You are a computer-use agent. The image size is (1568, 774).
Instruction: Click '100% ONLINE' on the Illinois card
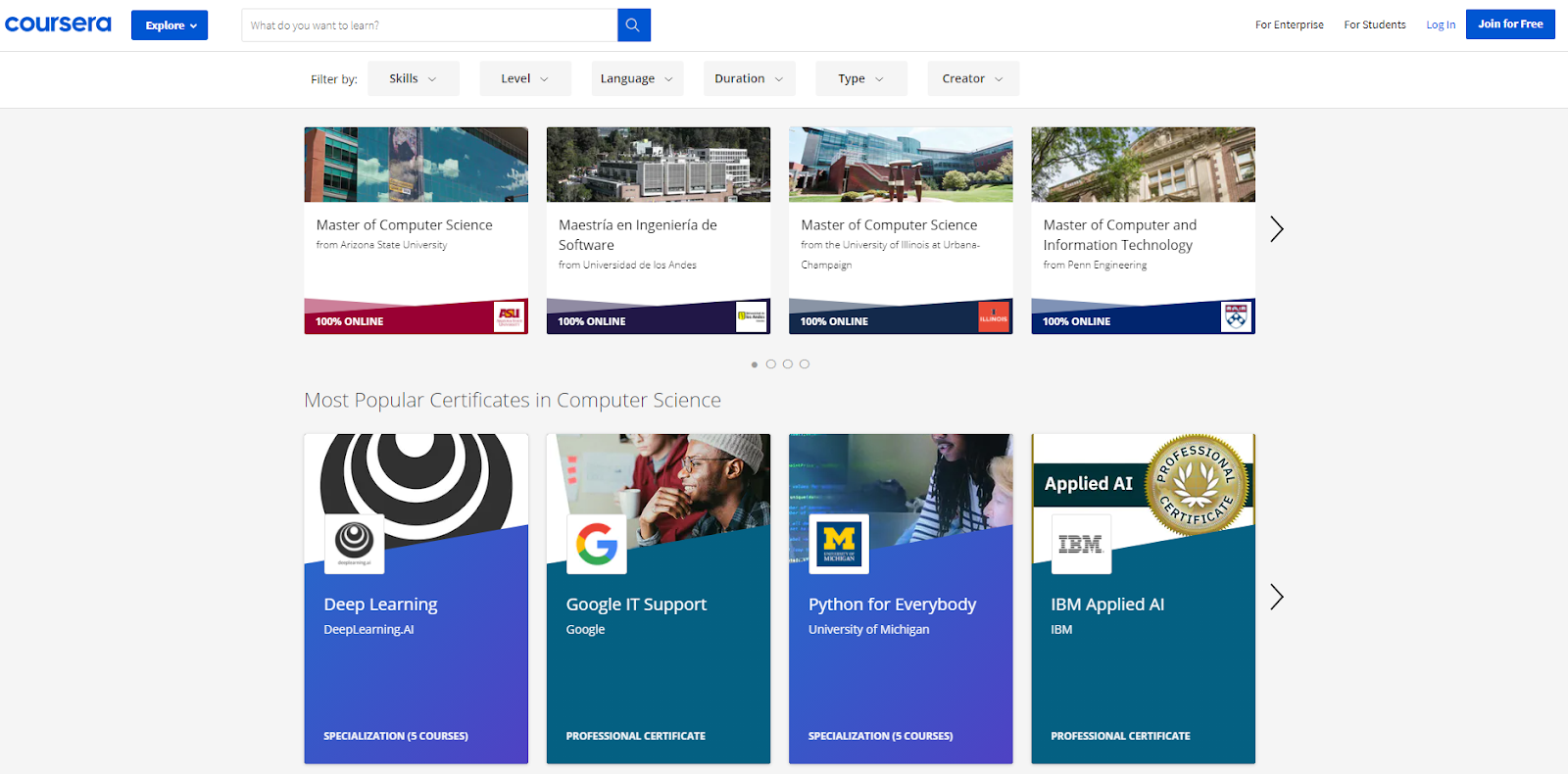pyautogui.click(x=834, y=321)
